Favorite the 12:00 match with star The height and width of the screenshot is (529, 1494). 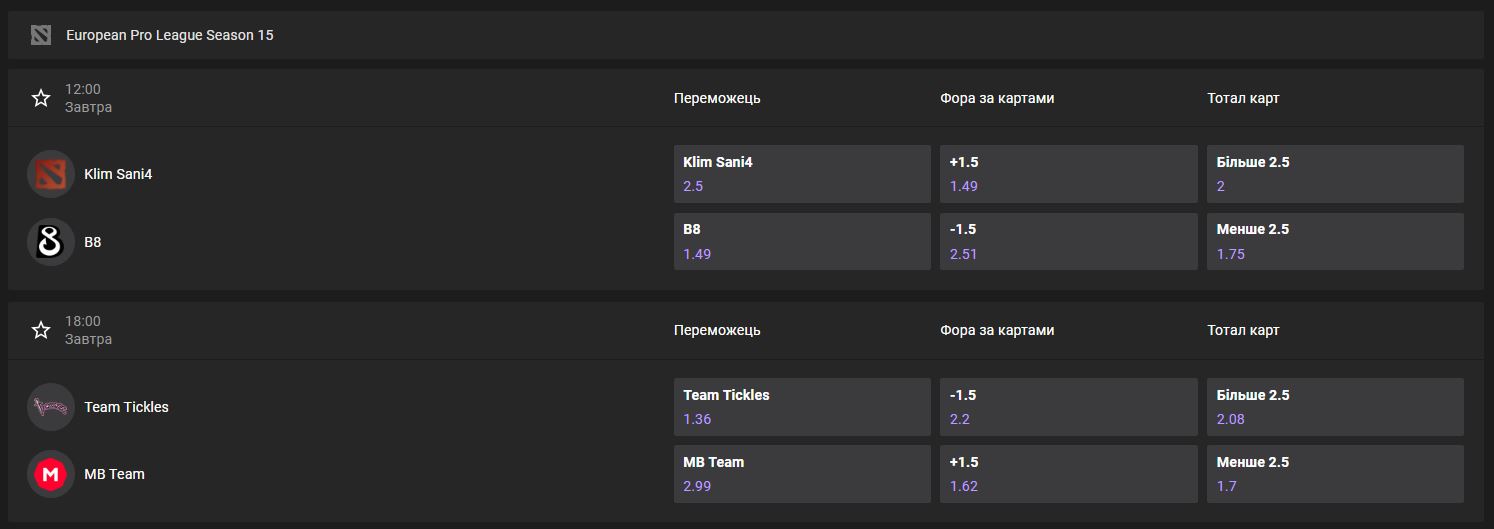click(x=41, y=98)
